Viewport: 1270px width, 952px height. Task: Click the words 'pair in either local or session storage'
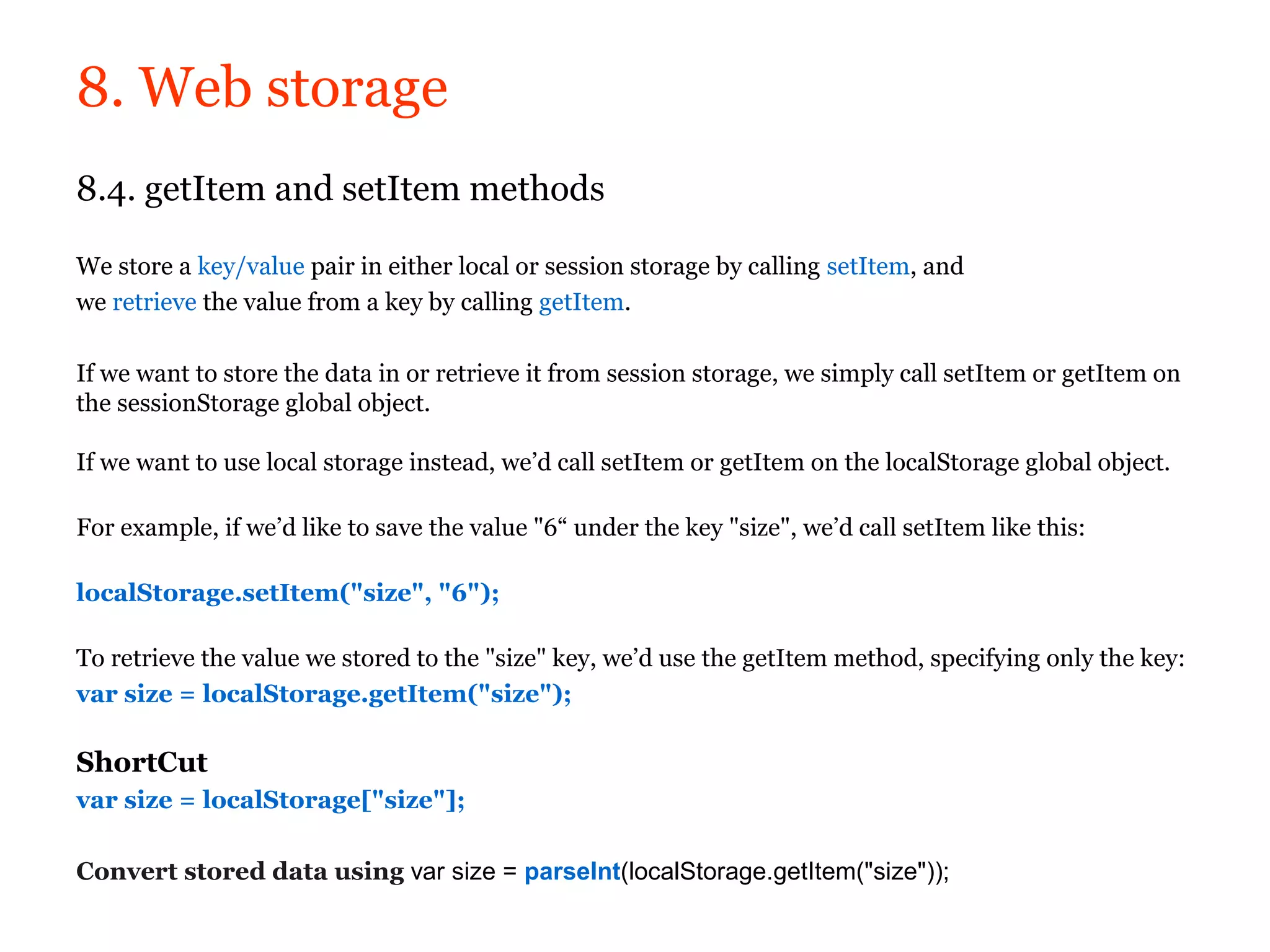510,267
